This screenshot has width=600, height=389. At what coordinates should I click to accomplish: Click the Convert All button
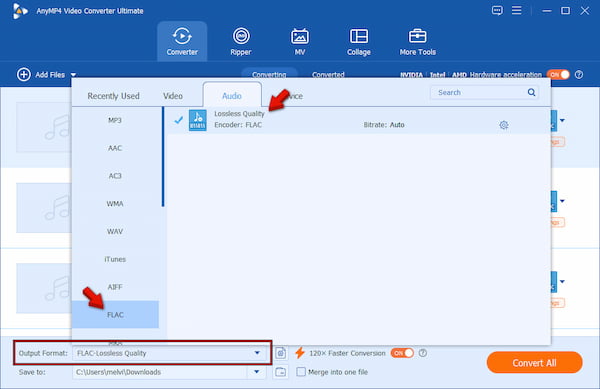pyautogui.click(x=534, y=363)
